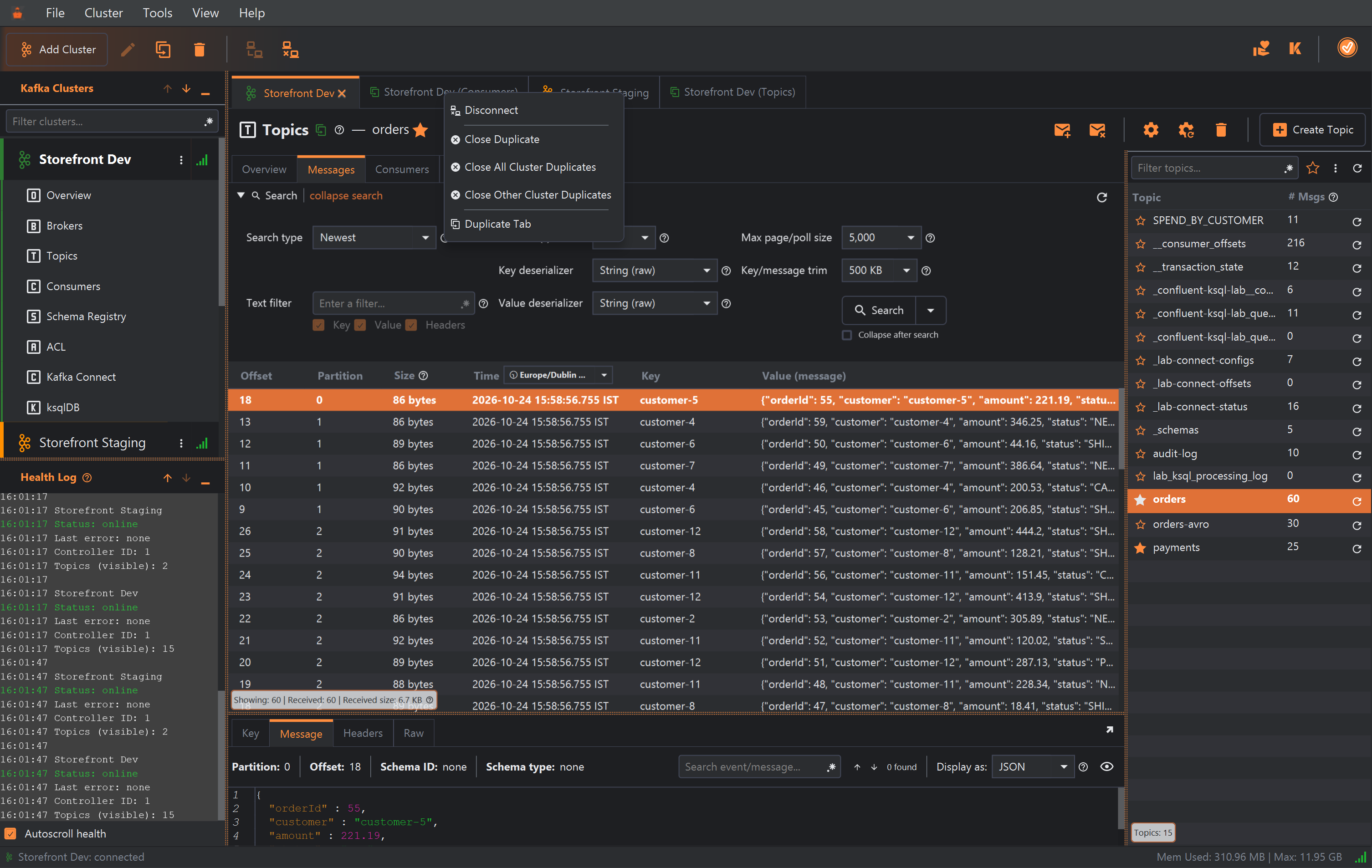Open the Display as JSON dropdown
The height and width of the screenshot is (868, 1372).
tap(1033, 766)
